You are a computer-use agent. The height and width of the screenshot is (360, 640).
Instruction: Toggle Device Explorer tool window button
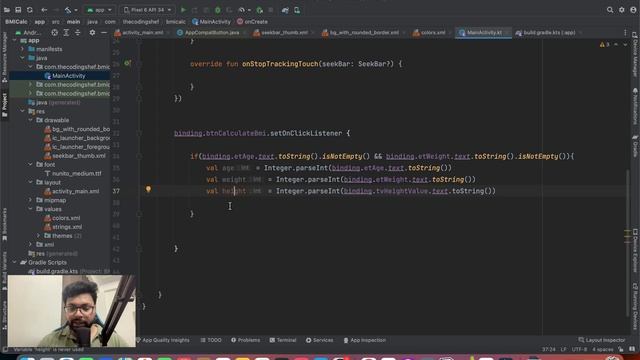click(x=635, y=250)
